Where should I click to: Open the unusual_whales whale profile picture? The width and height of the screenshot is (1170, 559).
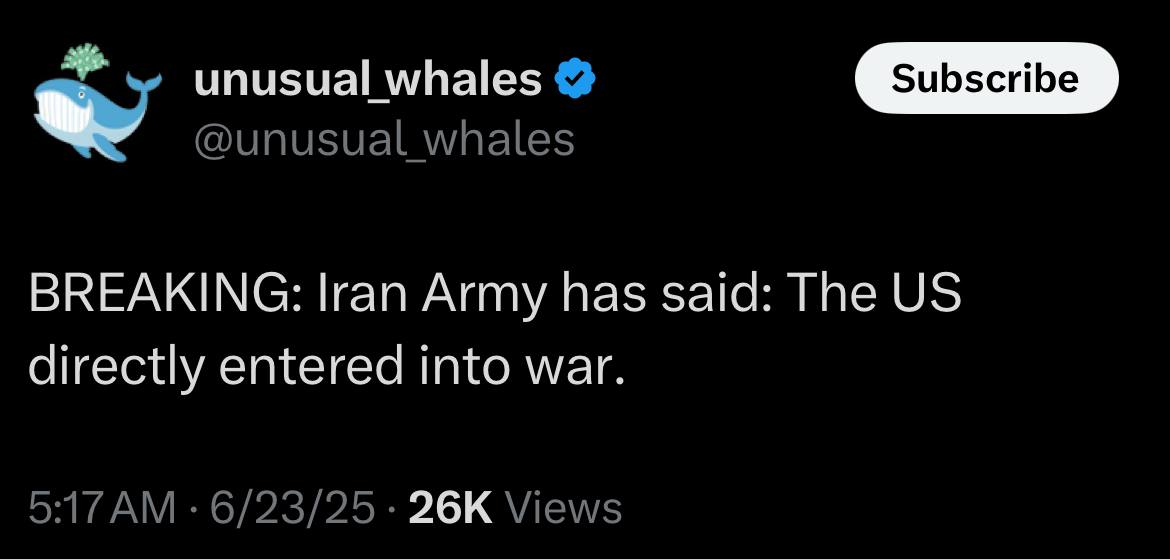coord(98,102)
